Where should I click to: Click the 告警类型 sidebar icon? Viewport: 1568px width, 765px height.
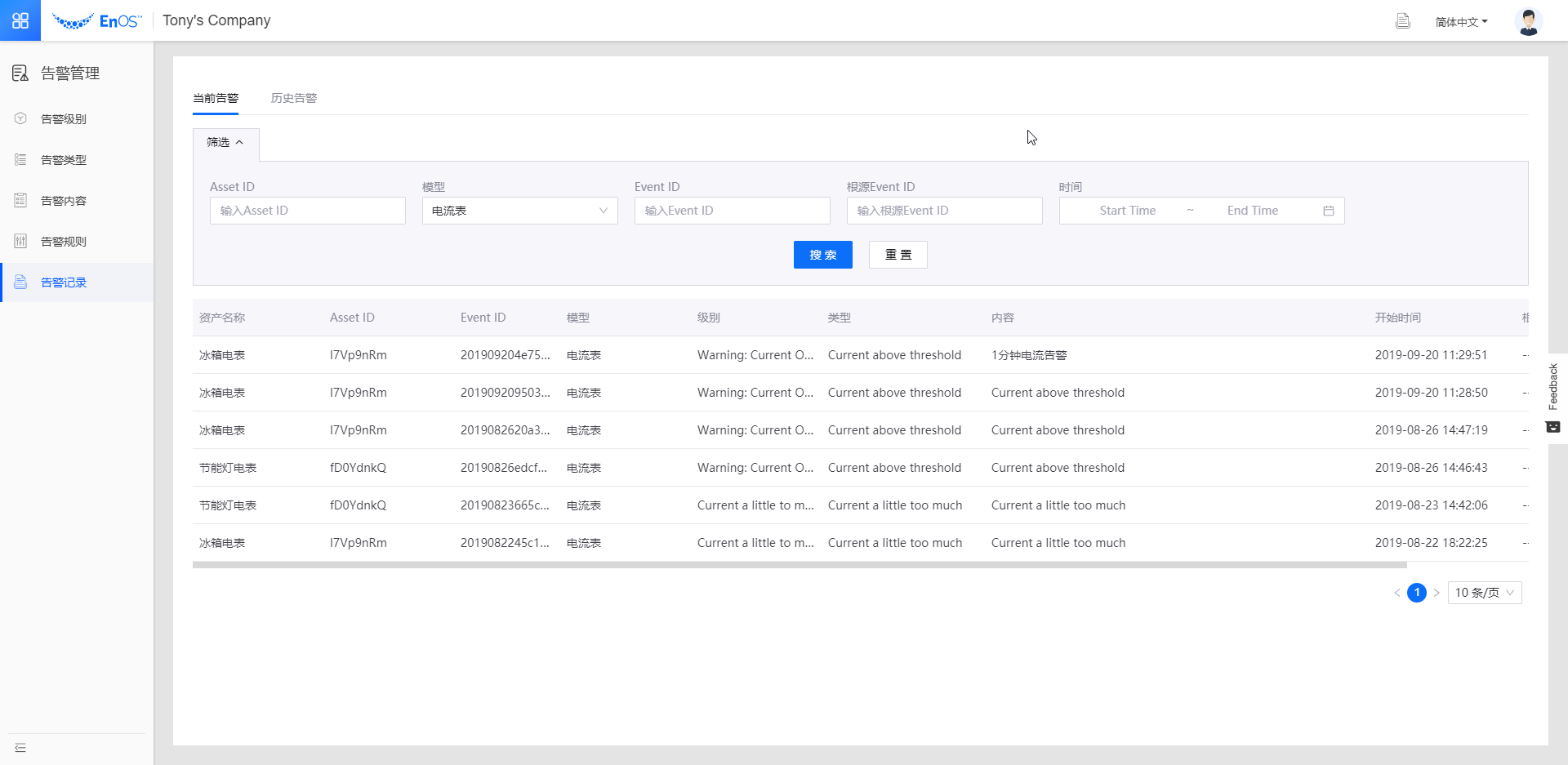tap(21, 160)
